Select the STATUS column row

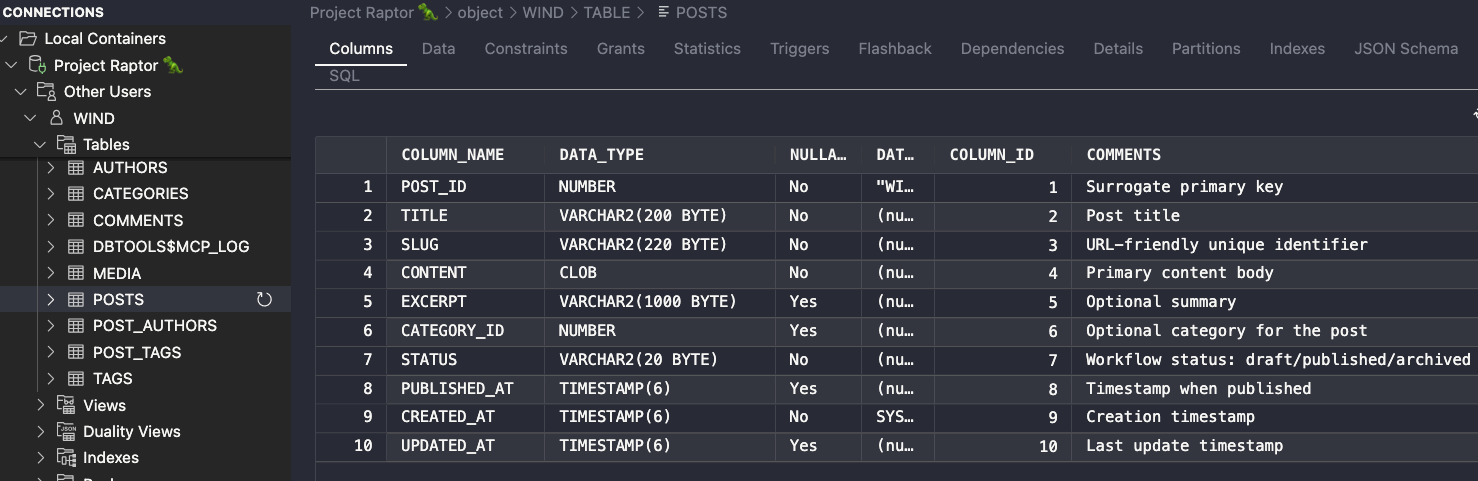point(429,360)
